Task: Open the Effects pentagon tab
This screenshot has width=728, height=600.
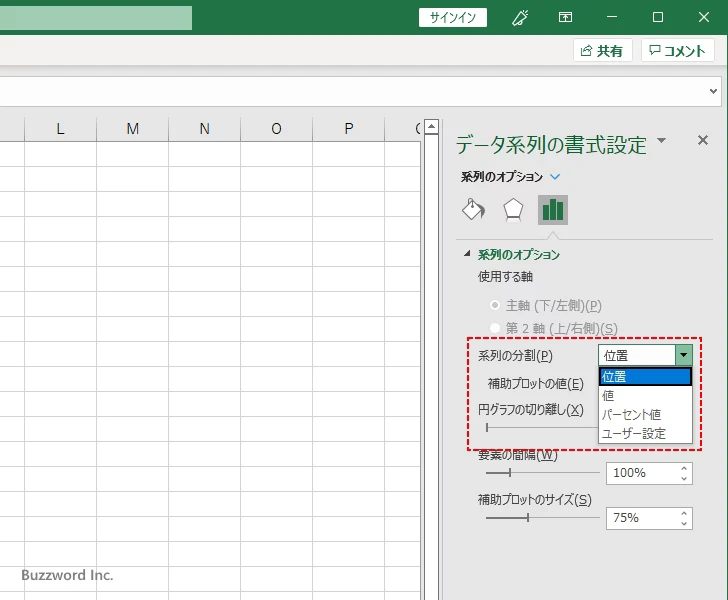Action: click(513, 210)
